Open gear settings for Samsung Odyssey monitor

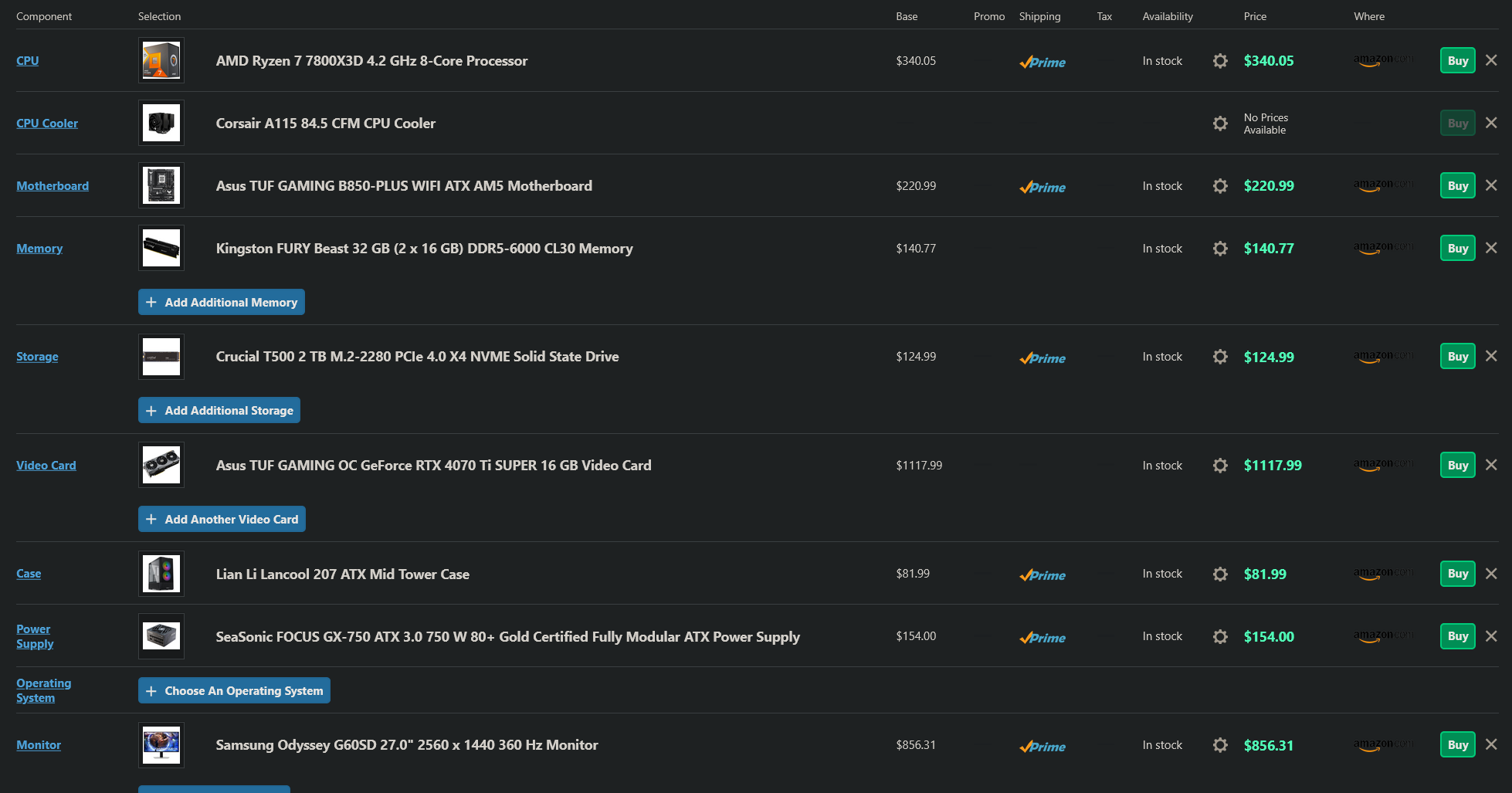pyautogui.click(x=1220, y=745)
